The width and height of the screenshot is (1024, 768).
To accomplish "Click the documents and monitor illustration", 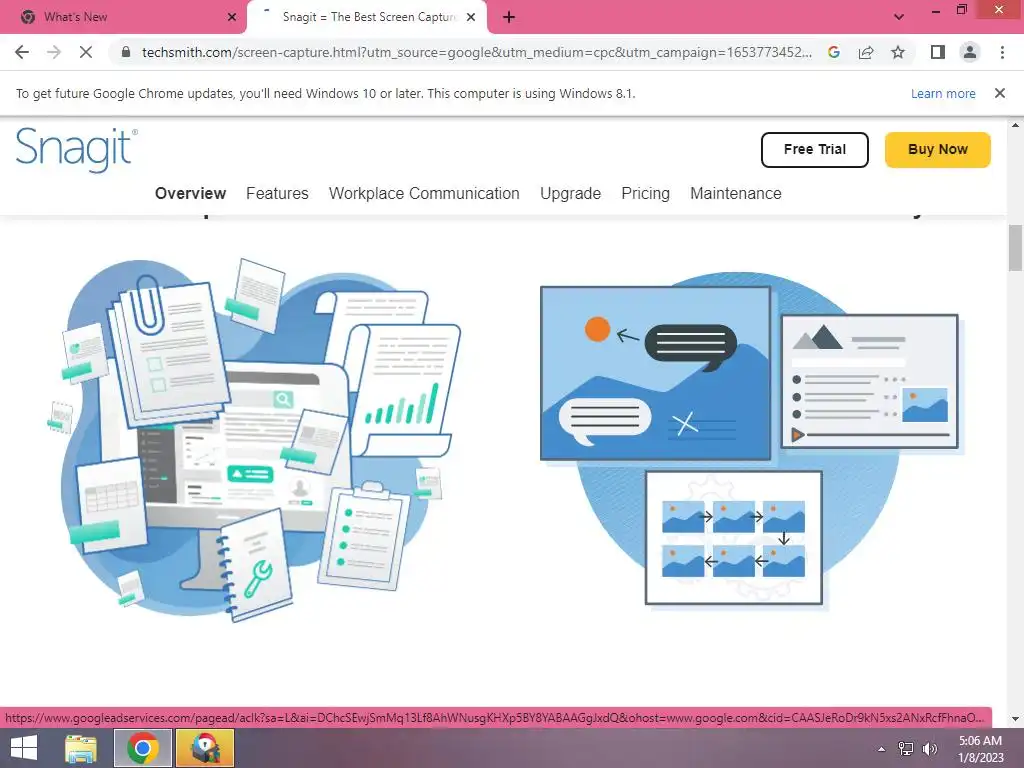I will 255,440.
